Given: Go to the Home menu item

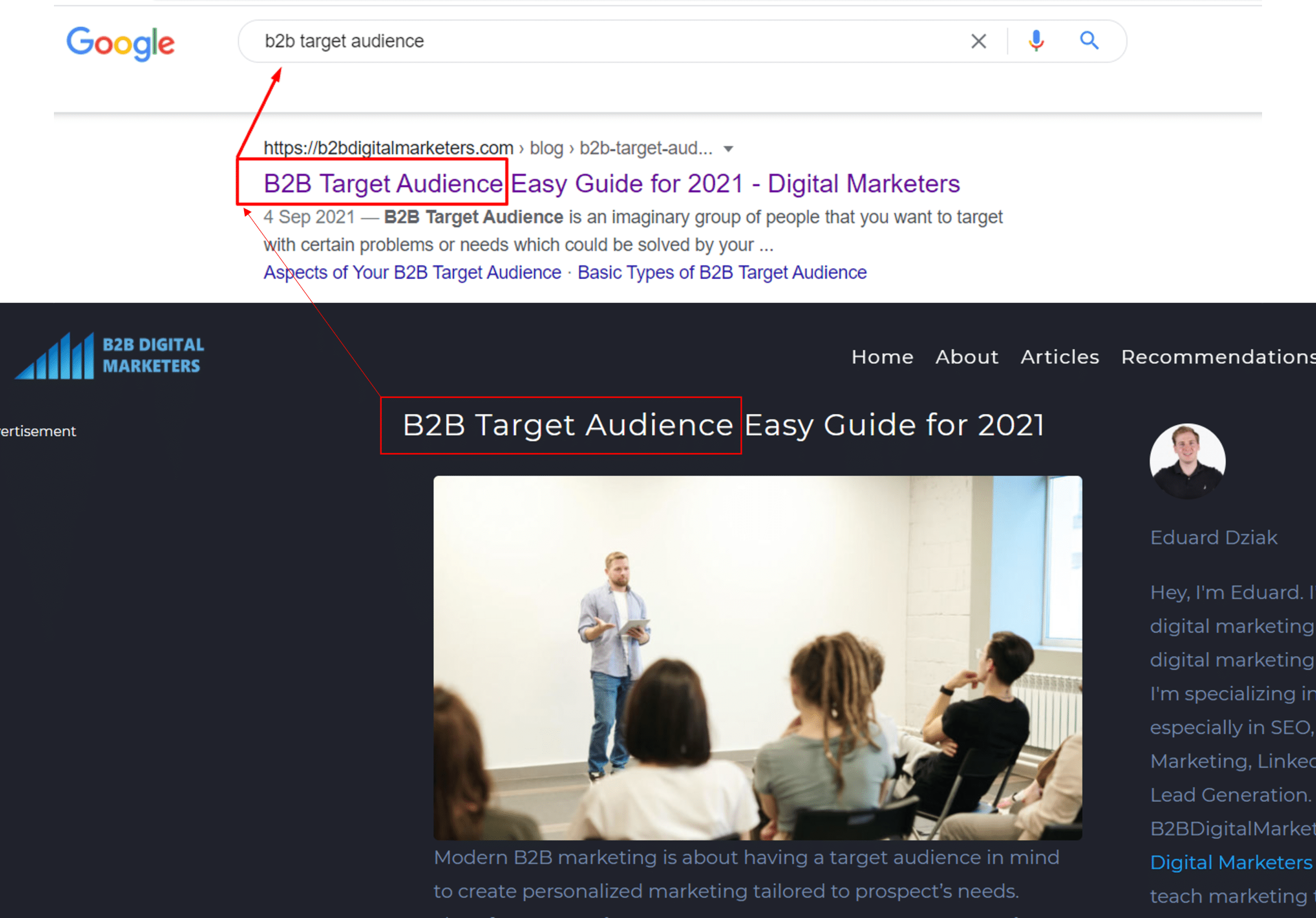Looking at the screenshot, I should tap(882, 357).
